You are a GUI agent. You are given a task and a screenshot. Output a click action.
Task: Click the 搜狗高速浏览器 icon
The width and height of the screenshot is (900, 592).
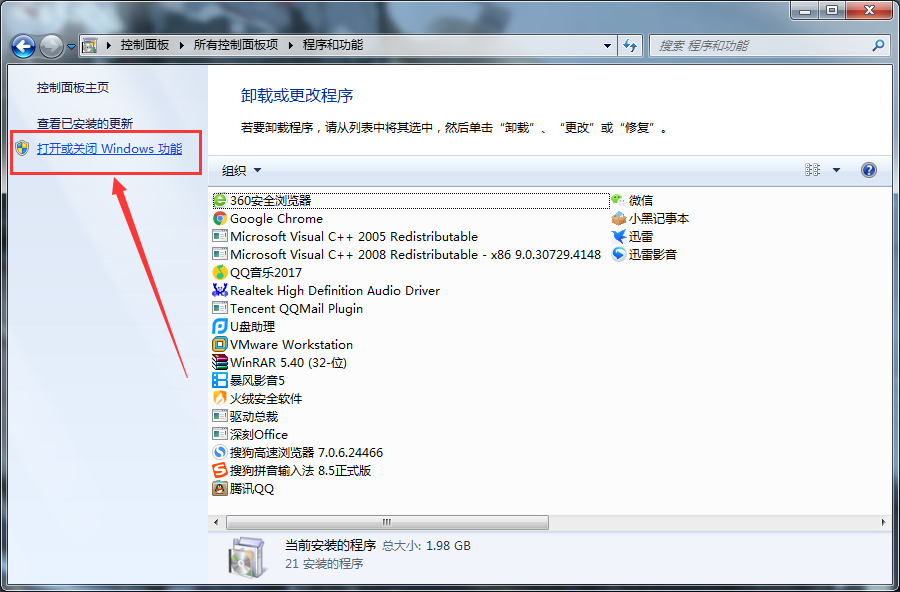[220, 452]
